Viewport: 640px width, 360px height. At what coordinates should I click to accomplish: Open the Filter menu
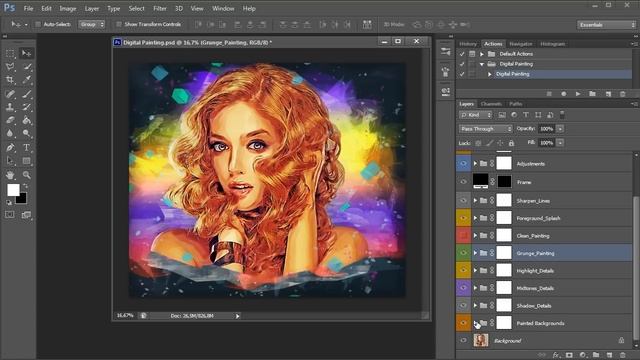(160, 8)
